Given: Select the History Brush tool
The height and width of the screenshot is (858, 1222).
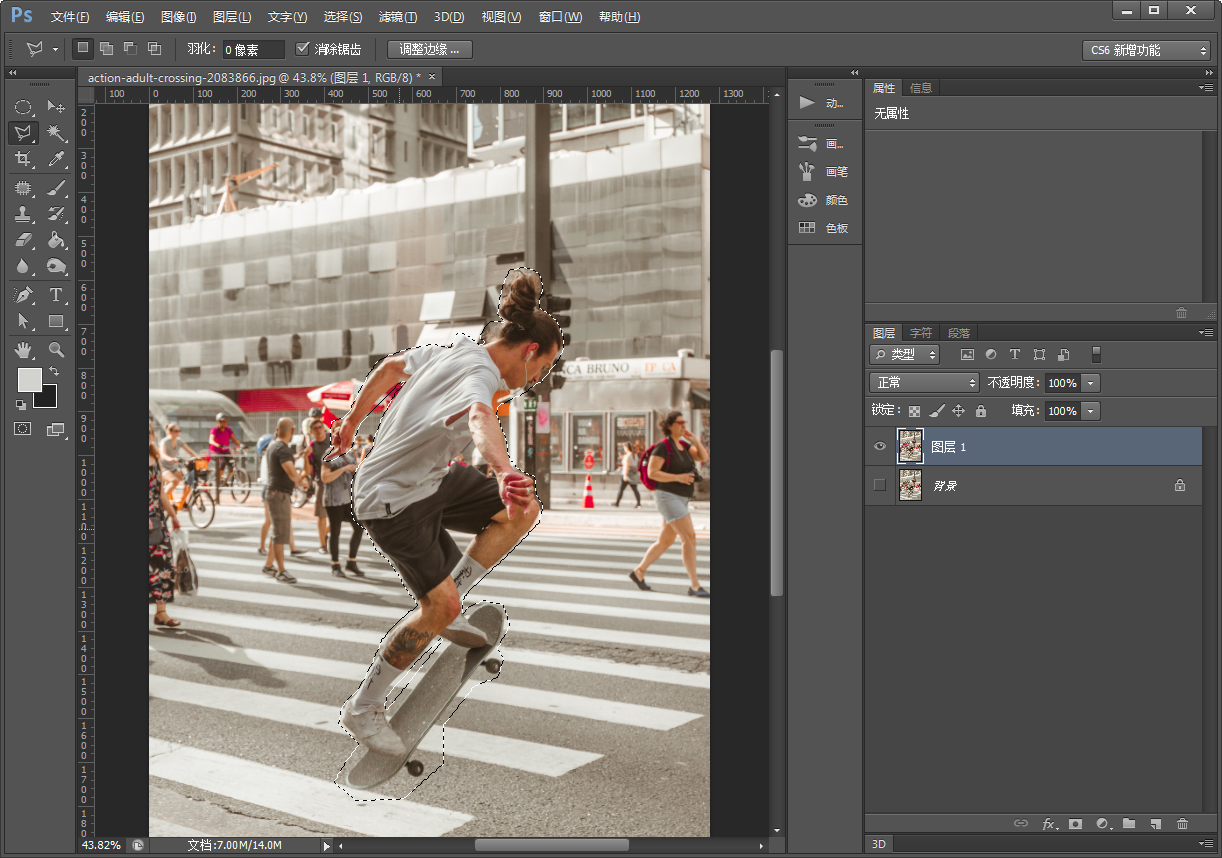Looking at the screenshot, I should [x=56, y=214].
